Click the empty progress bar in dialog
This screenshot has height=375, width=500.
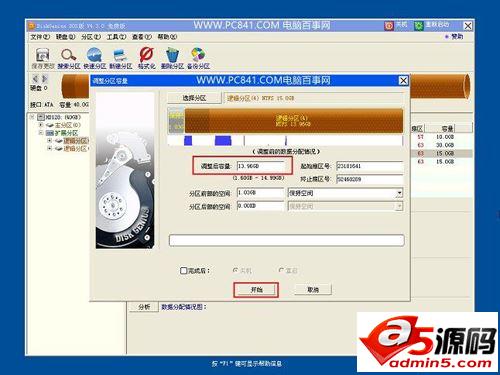coord(287,240)
